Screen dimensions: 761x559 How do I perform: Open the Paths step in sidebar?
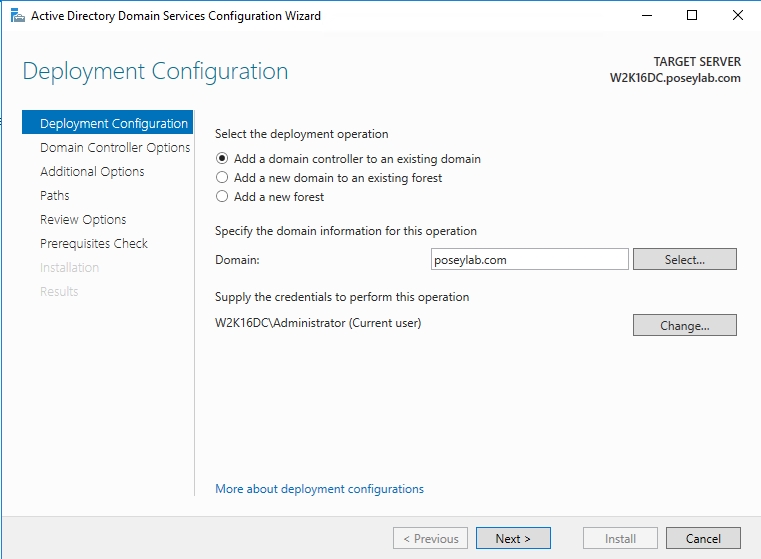(x=55, y=196)
